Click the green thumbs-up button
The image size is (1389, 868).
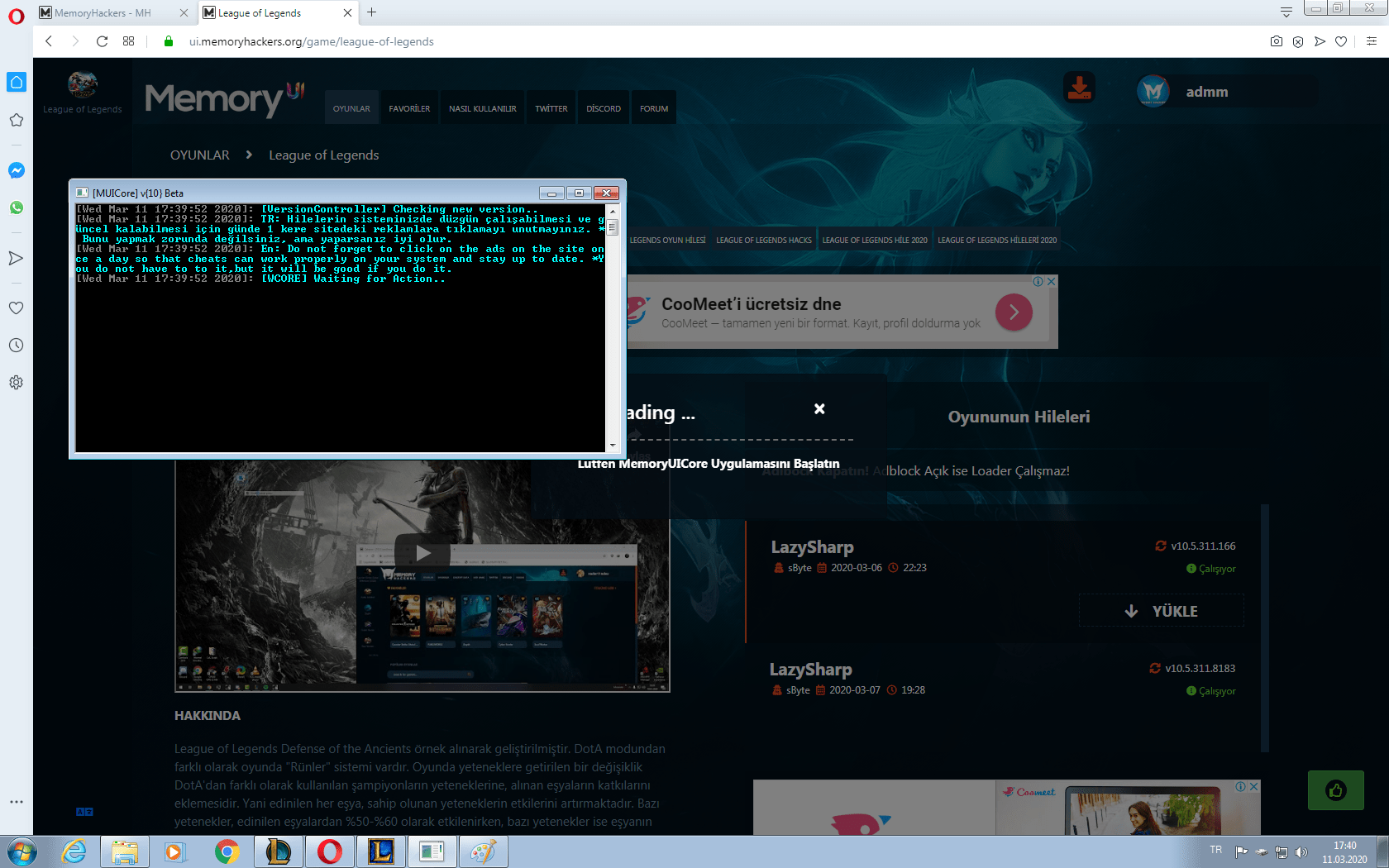click(1336, 790)
